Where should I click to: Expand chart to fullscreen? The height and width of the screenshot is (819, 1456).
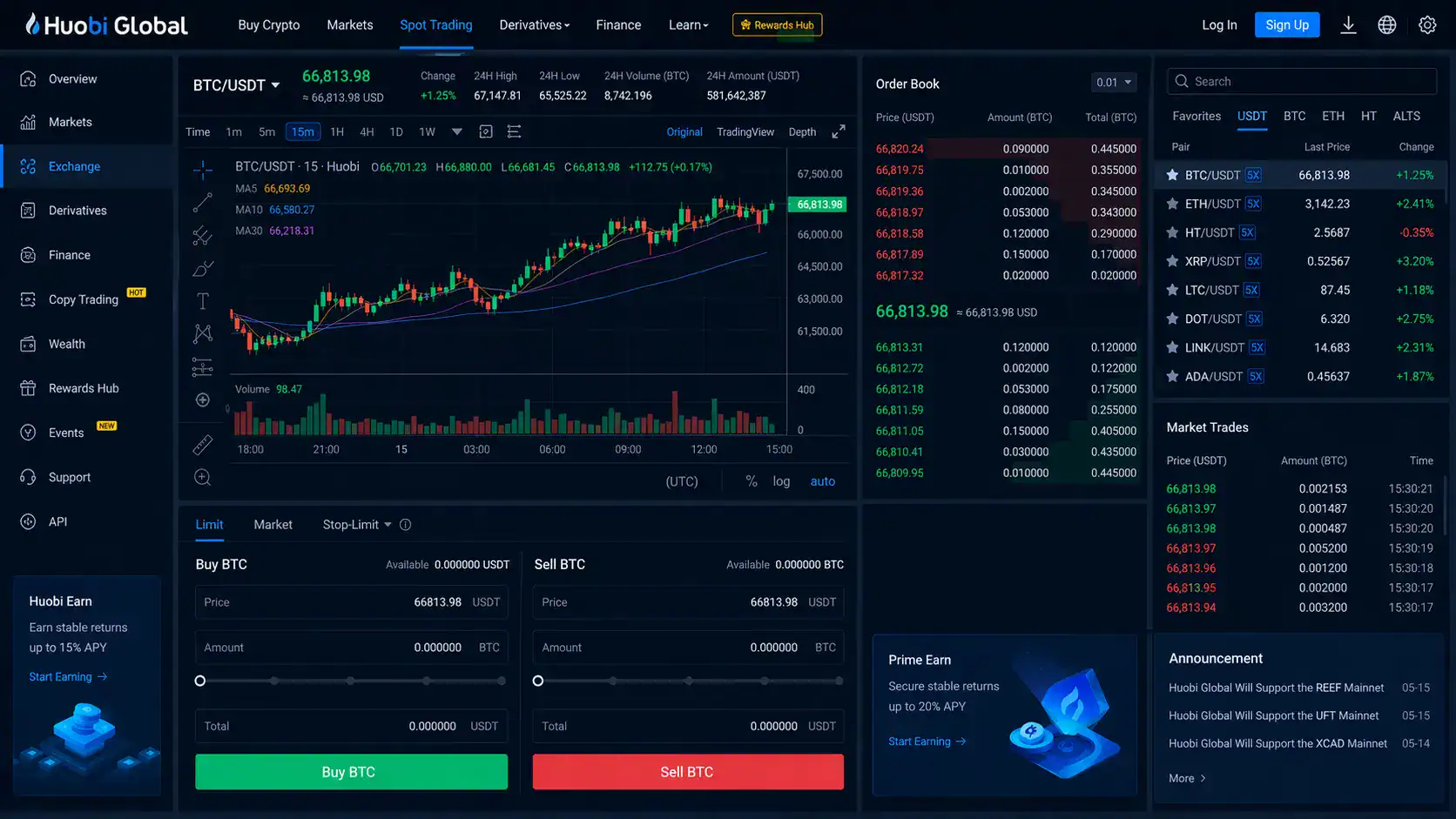click(838, 131)
